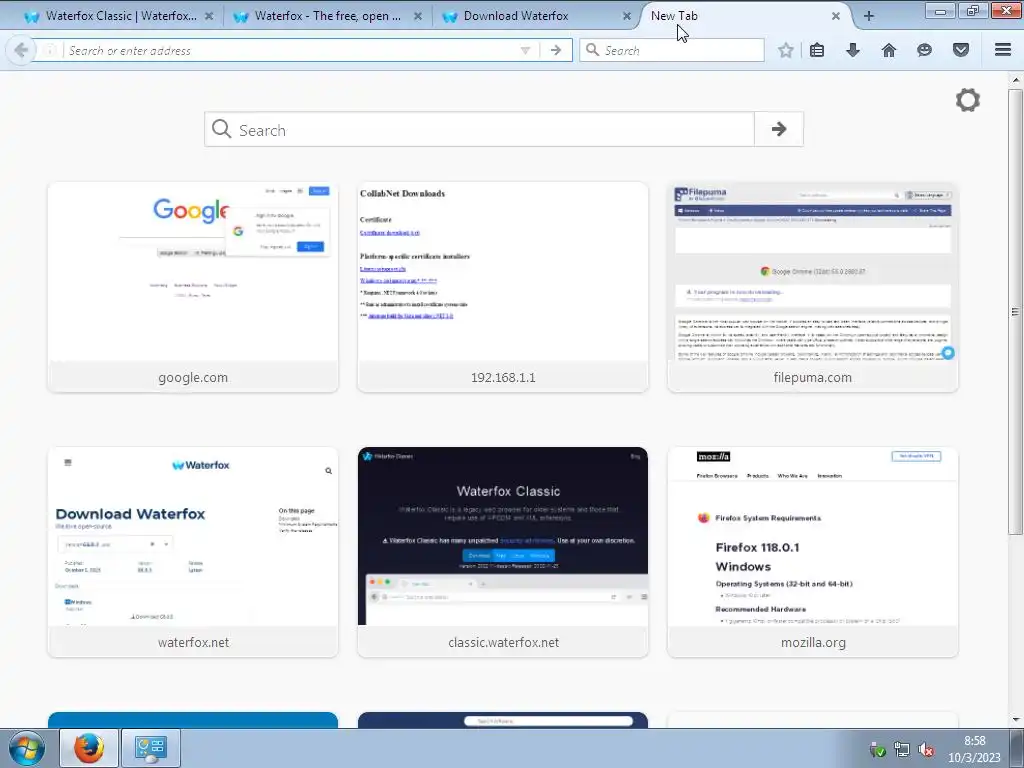Click the Firefox taskbar icon
The image size is (1024, 768).
point(89,748)
